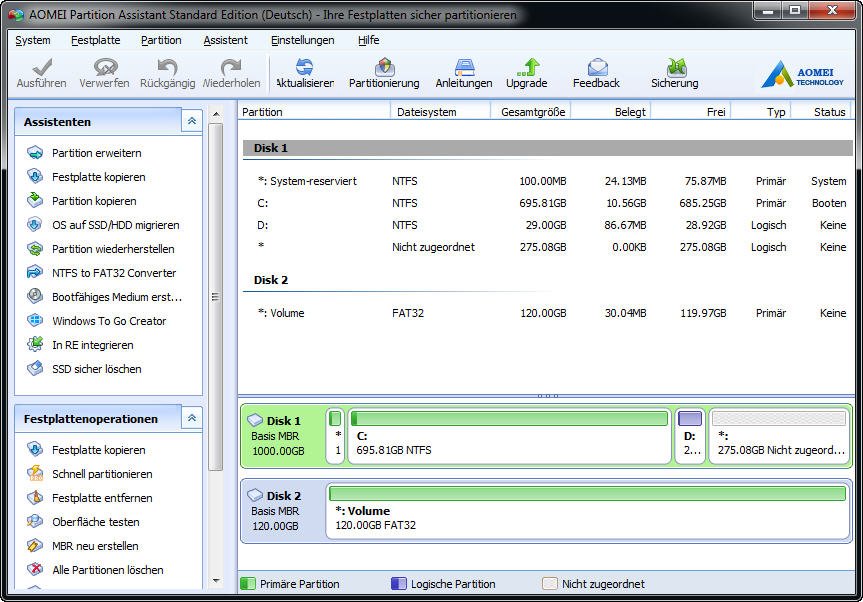Image resolution: width=863 pixels, height=602 pixels.
Task: Click the NTFS to FAT32 Converter icon
Action: tap(35, 272)
